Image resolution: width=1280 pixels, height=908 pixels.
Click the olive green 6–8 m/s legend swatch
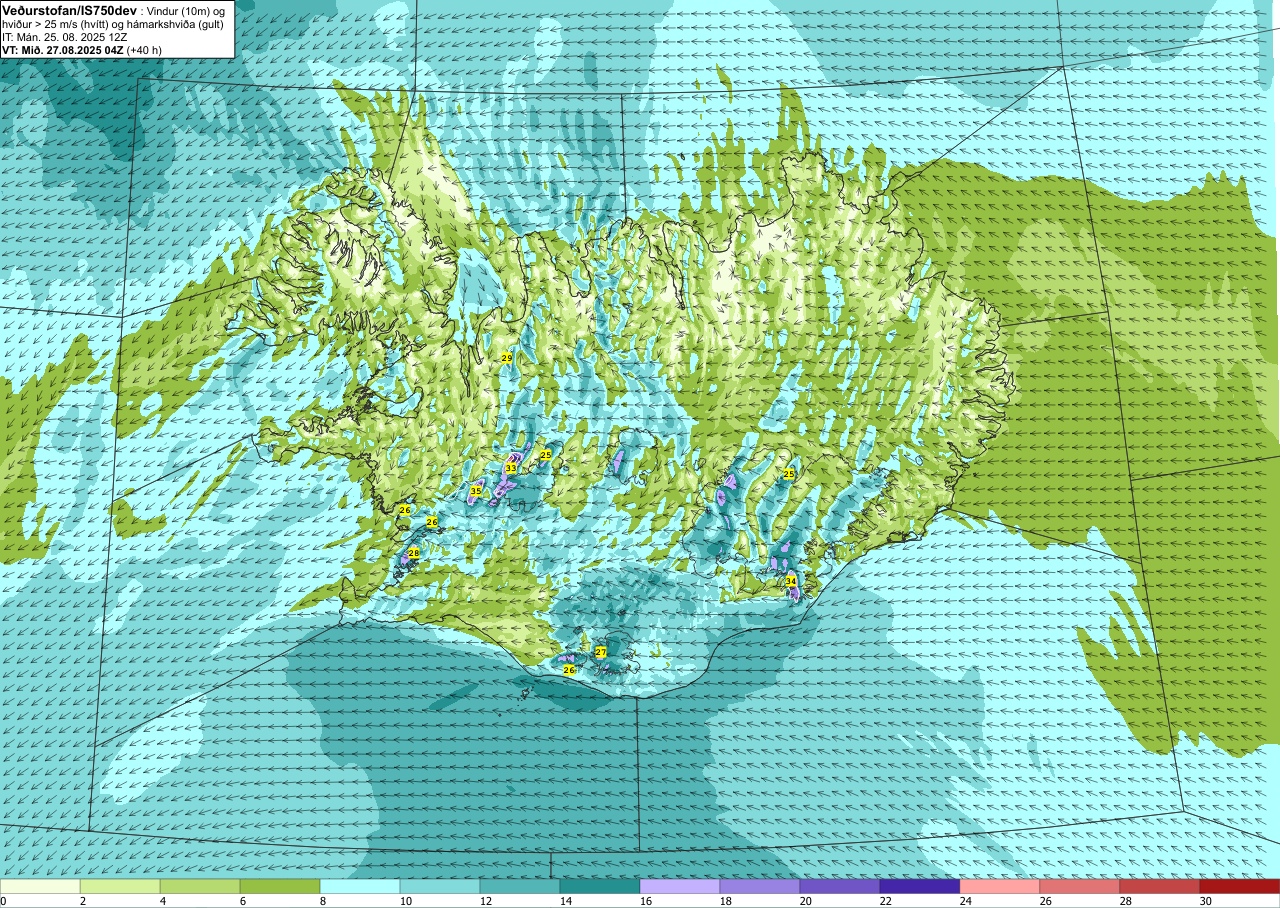(280, 886)
